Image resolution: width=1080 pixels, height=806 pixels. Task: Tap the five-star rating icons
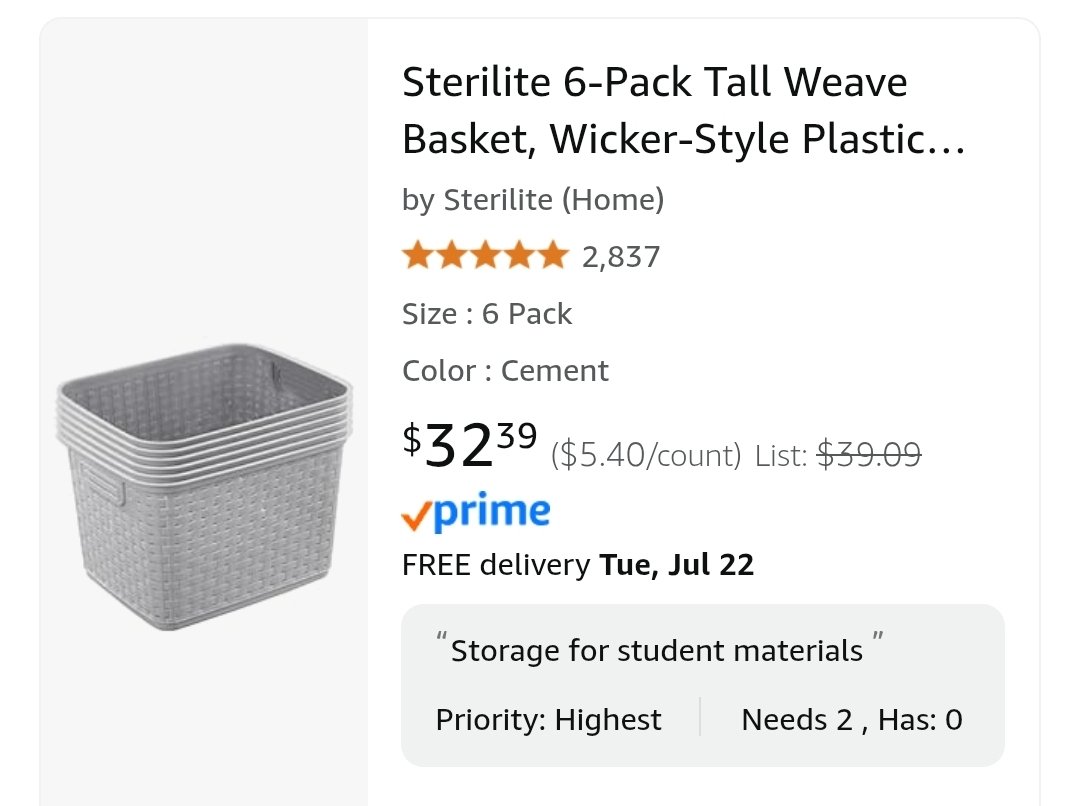pyautogui.click(x=486, y=256)
